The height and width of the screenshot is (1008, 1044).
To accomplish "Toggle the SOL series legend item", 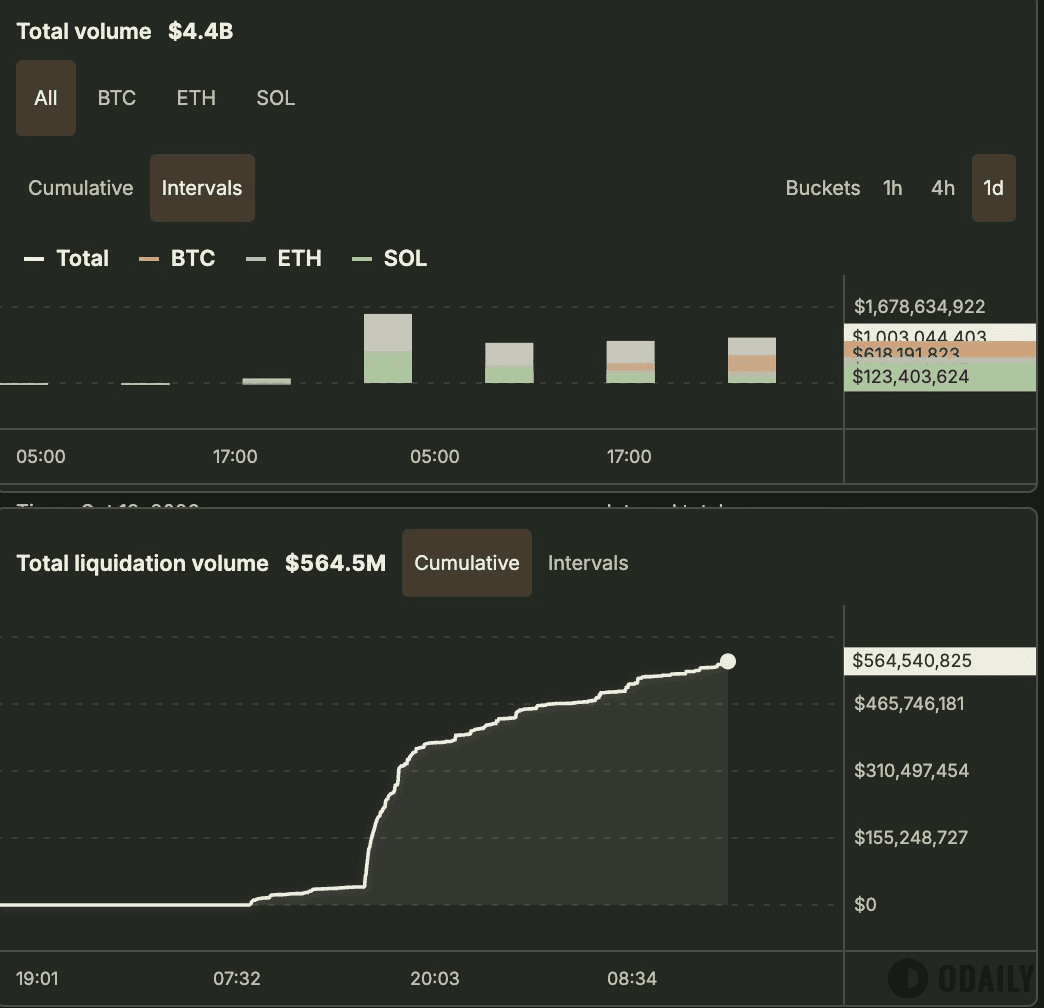I will pos(390,258).
